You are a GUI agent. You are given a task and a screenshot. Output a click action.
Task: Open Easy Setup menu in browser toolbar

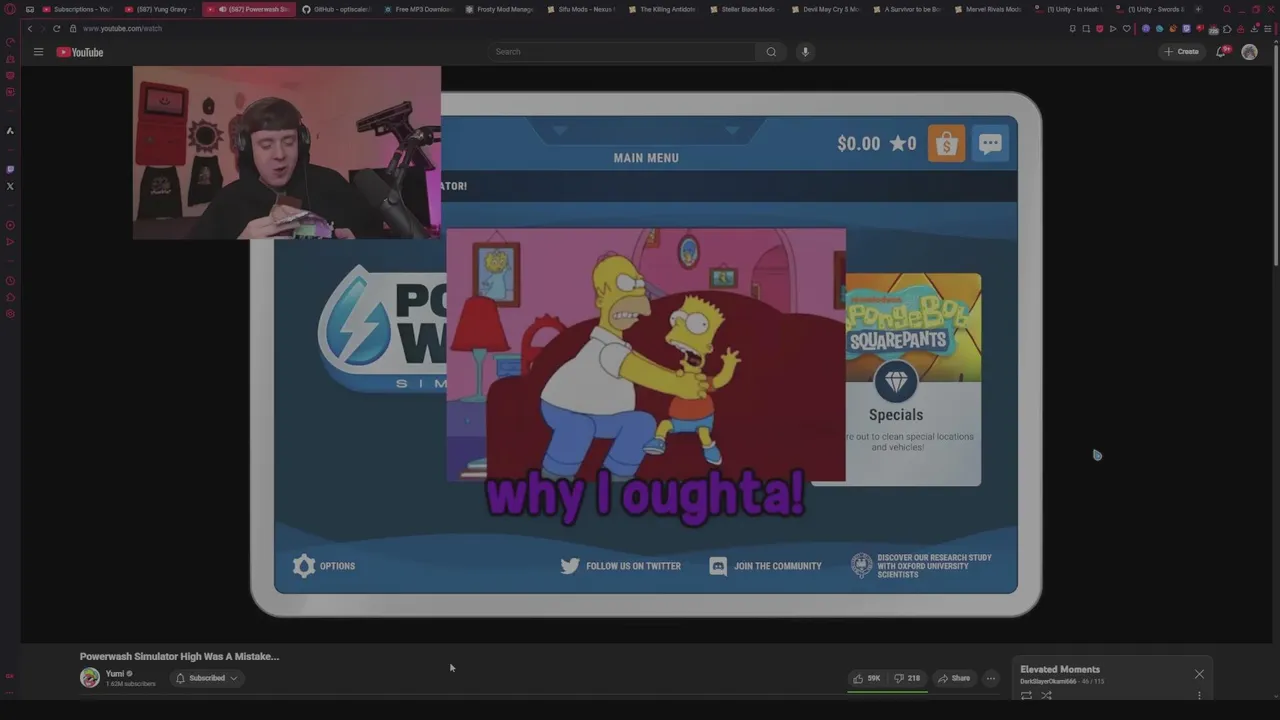point(1267,29)
